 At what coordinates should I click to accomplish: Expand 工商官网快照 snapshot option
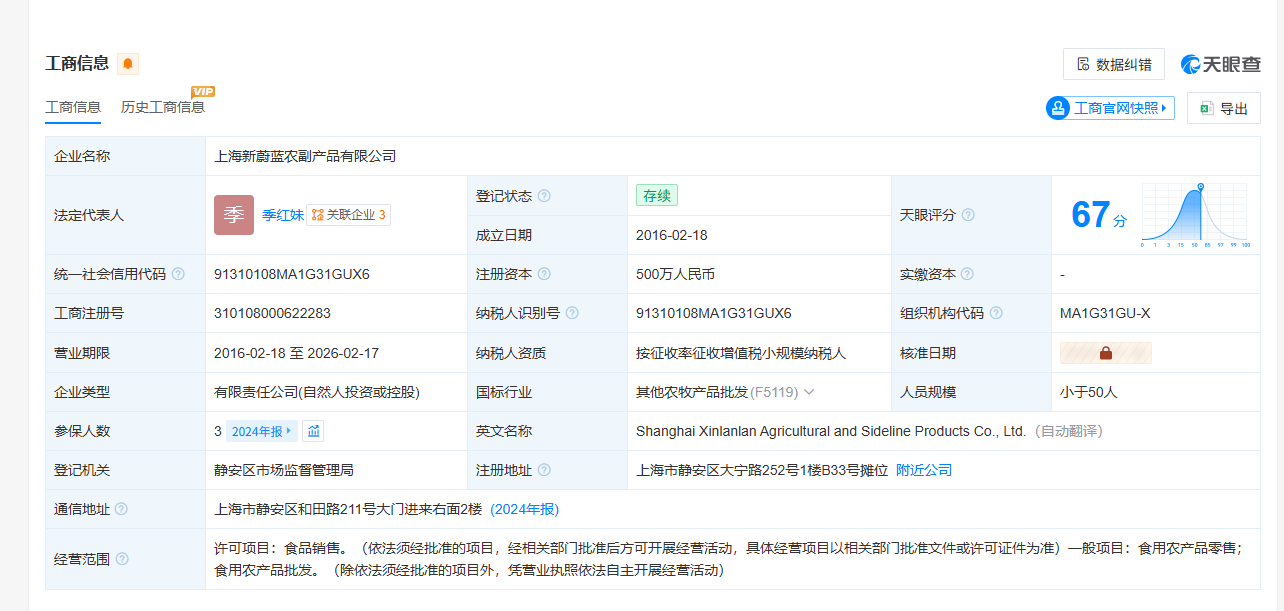[1110, 108]
